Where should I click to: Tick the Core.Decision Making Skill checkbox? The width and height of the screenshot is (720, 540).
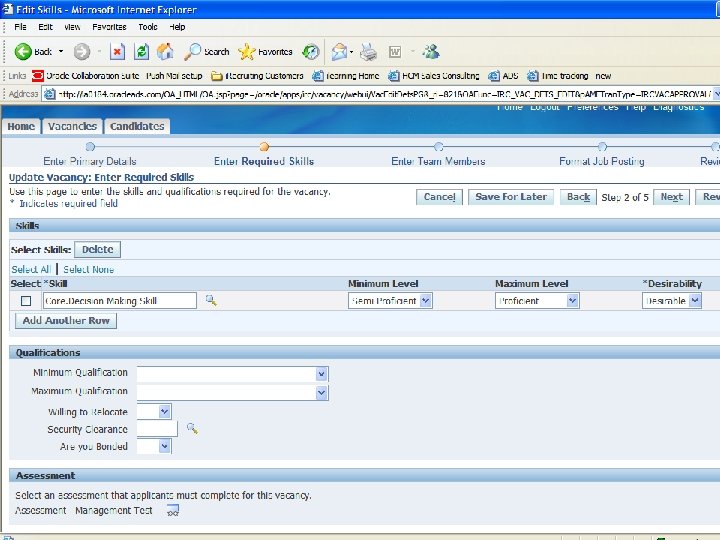(x=26, y=301)
